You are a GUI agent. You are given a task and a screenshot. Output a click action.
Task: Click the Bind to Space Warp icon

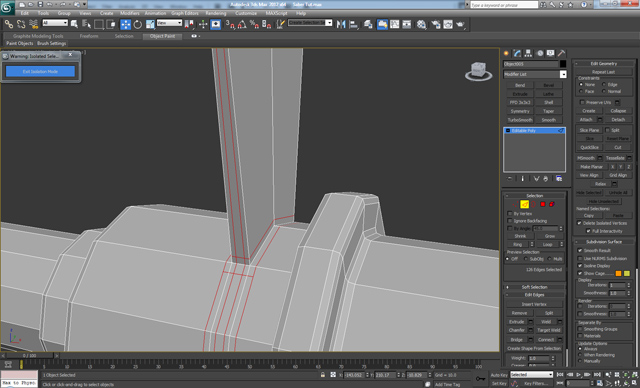(33, 24)
